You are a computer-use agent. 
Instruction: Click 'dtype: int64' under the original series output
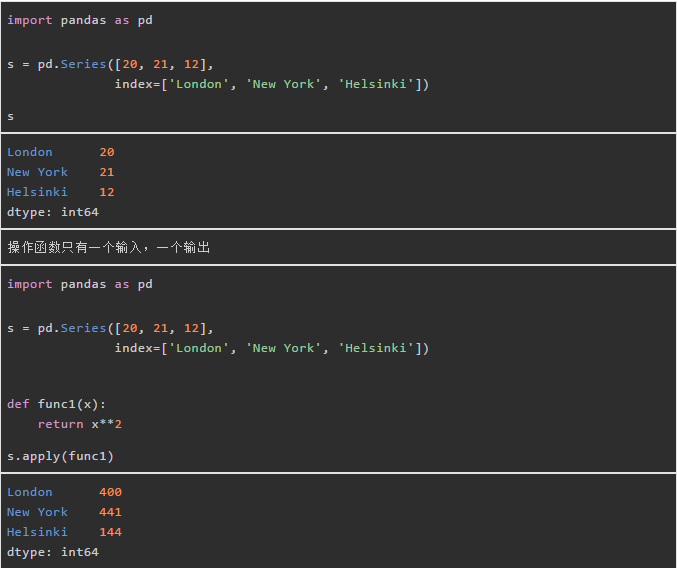click(x=52, y=212)
